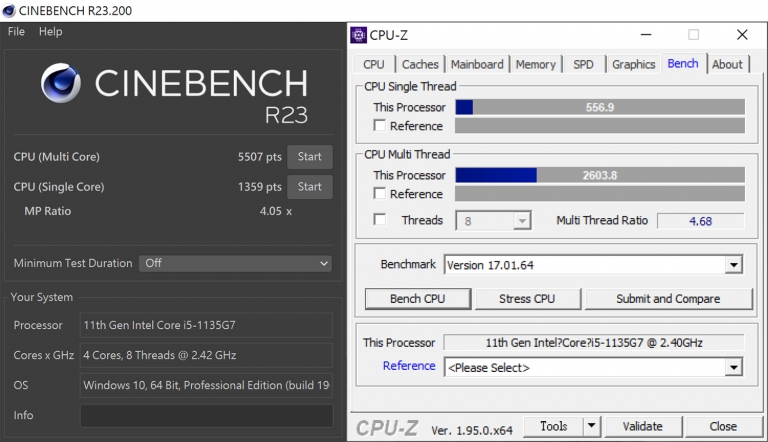Screen dimensions: 768x442
Task: Click the Ver. 1.95.0.x64 version text
Action: click(472, 430)
